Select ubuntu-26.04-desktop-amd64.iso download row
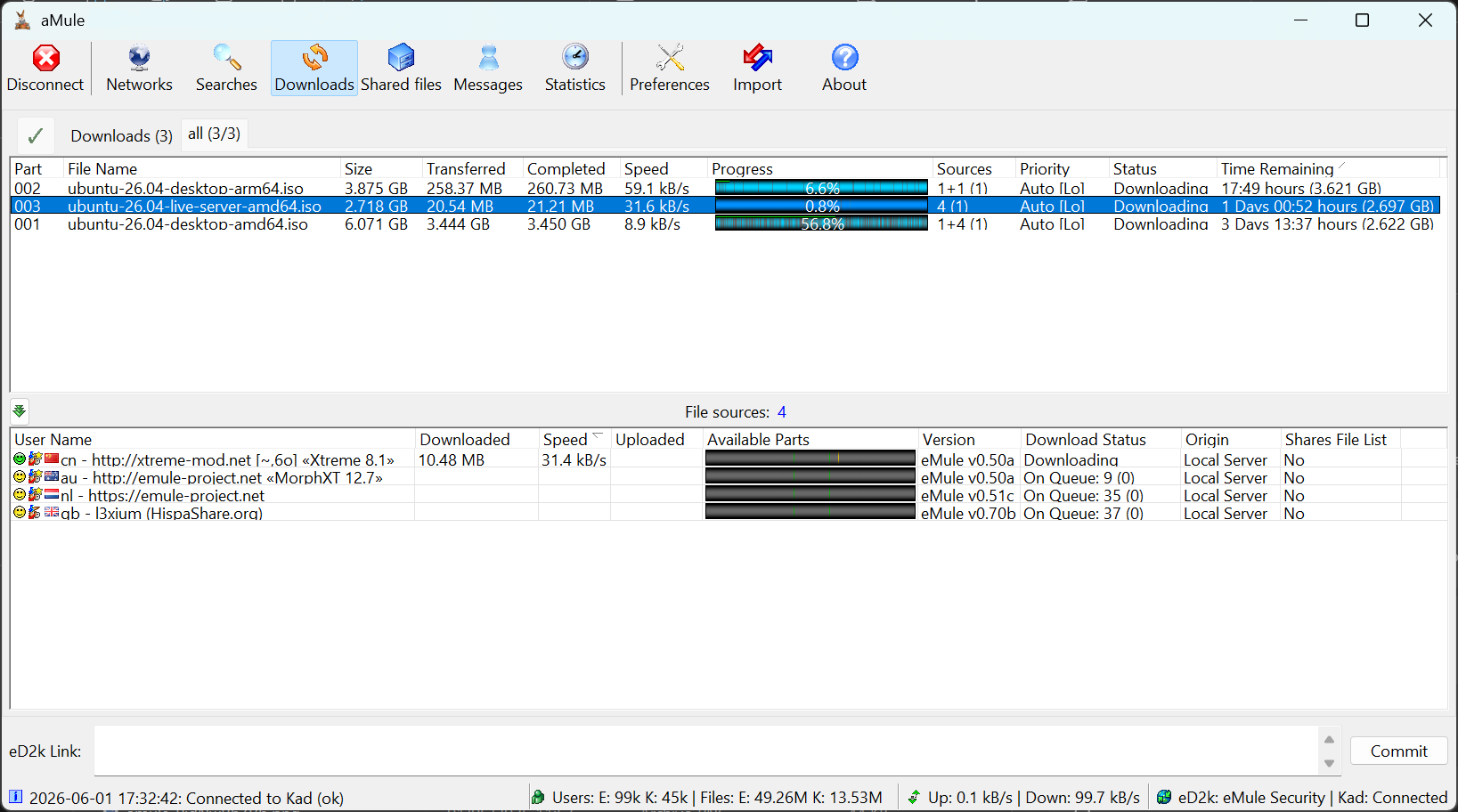1458x812 pixels. (x=725, y=223)
